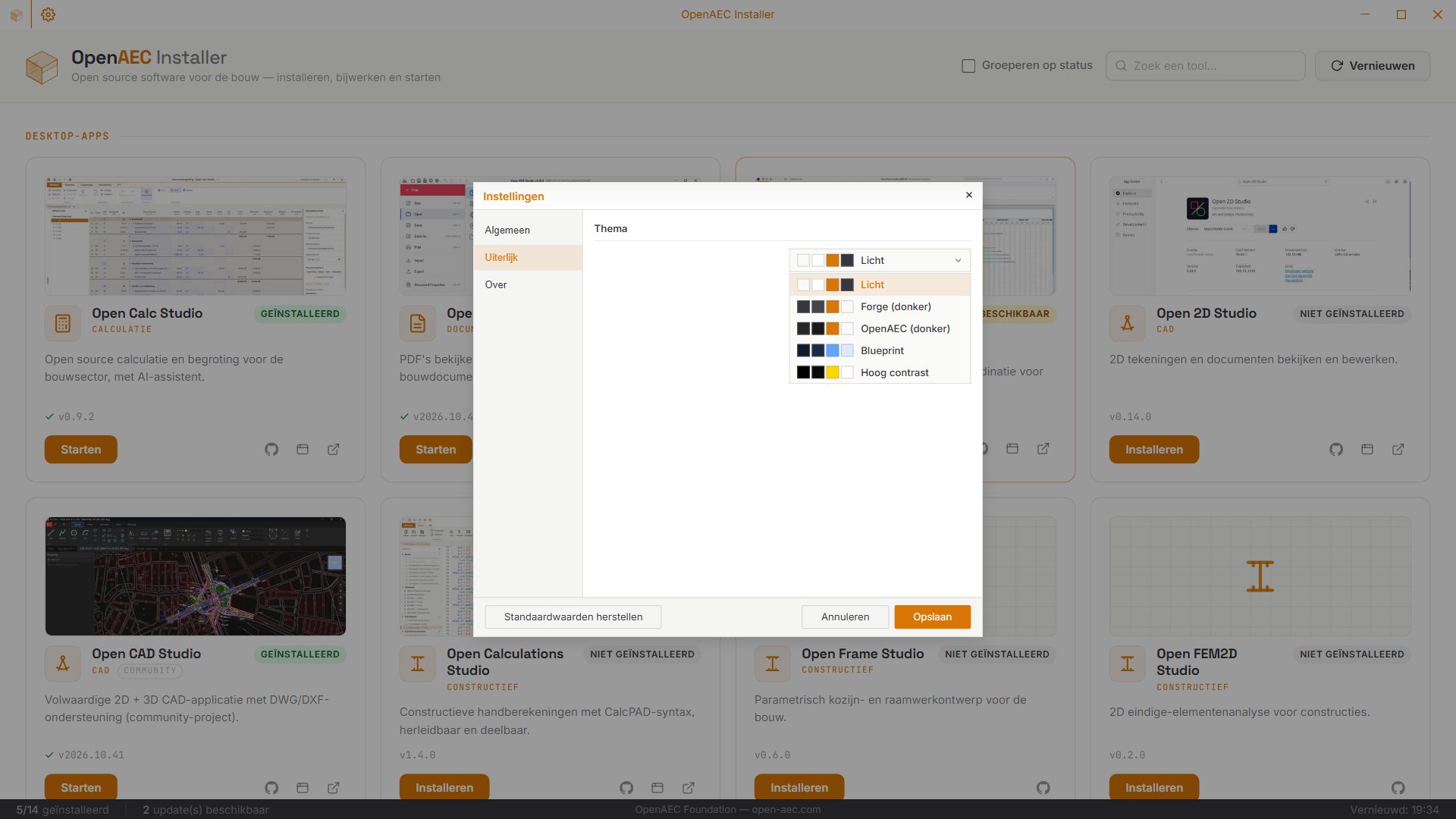Open external link icon for Open 2D Studio
The width and height of the screenshot is (1456, 819).
(1398, 450)
